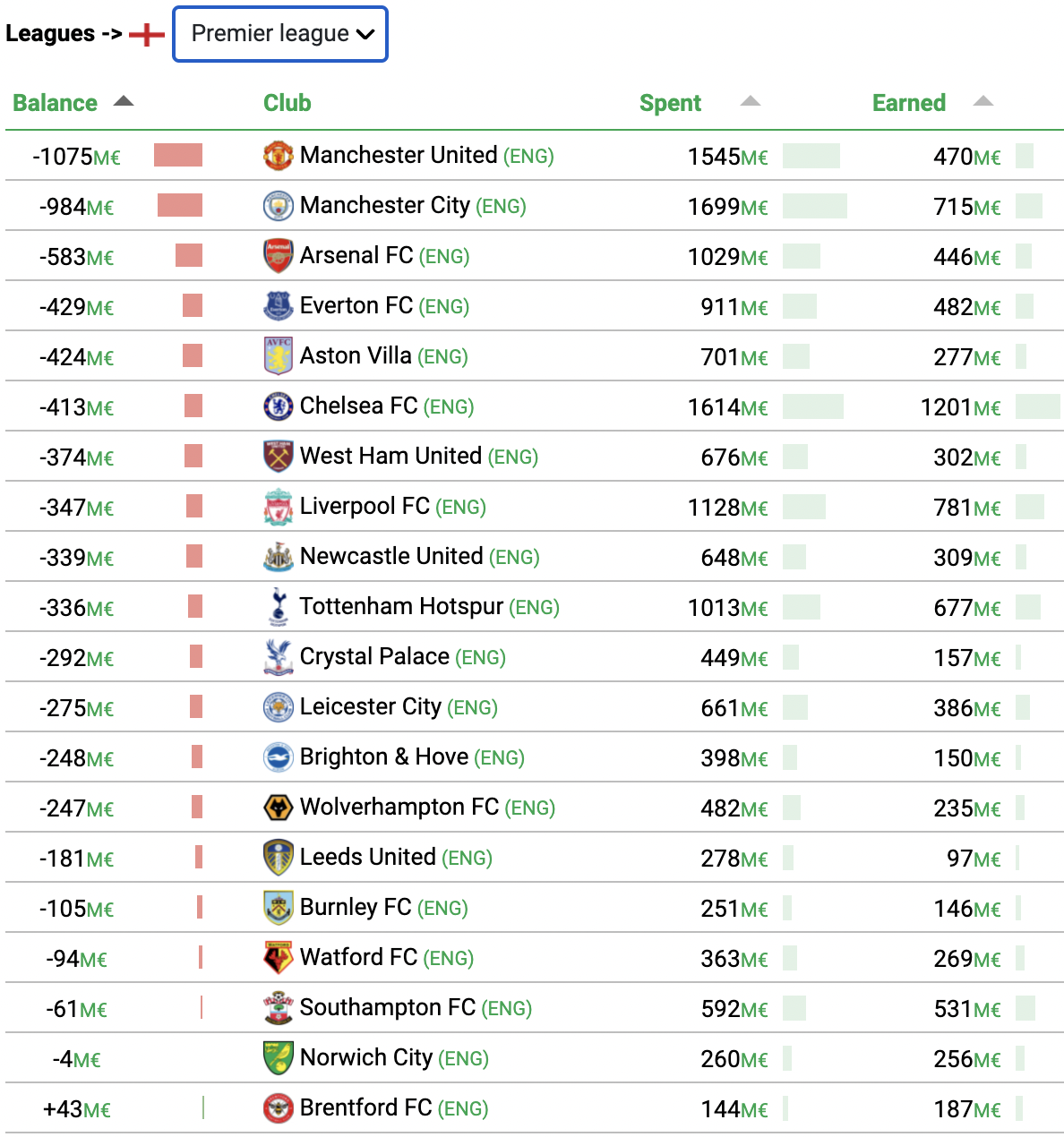This screenshot has height=1137, width=1064.
Task: Click the England flag icon beside Leagues
Action: tap(147, 35)
